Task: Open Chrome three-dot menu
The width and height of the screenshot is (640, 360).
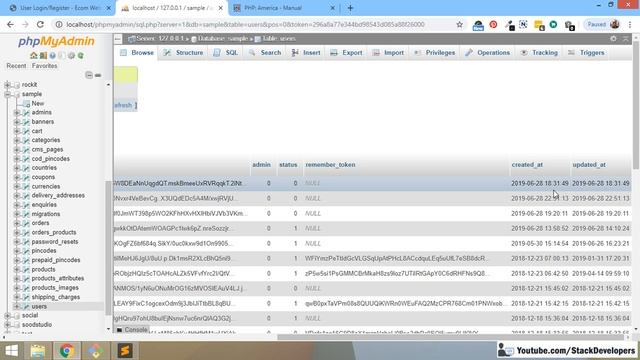Action: (631, 24)
